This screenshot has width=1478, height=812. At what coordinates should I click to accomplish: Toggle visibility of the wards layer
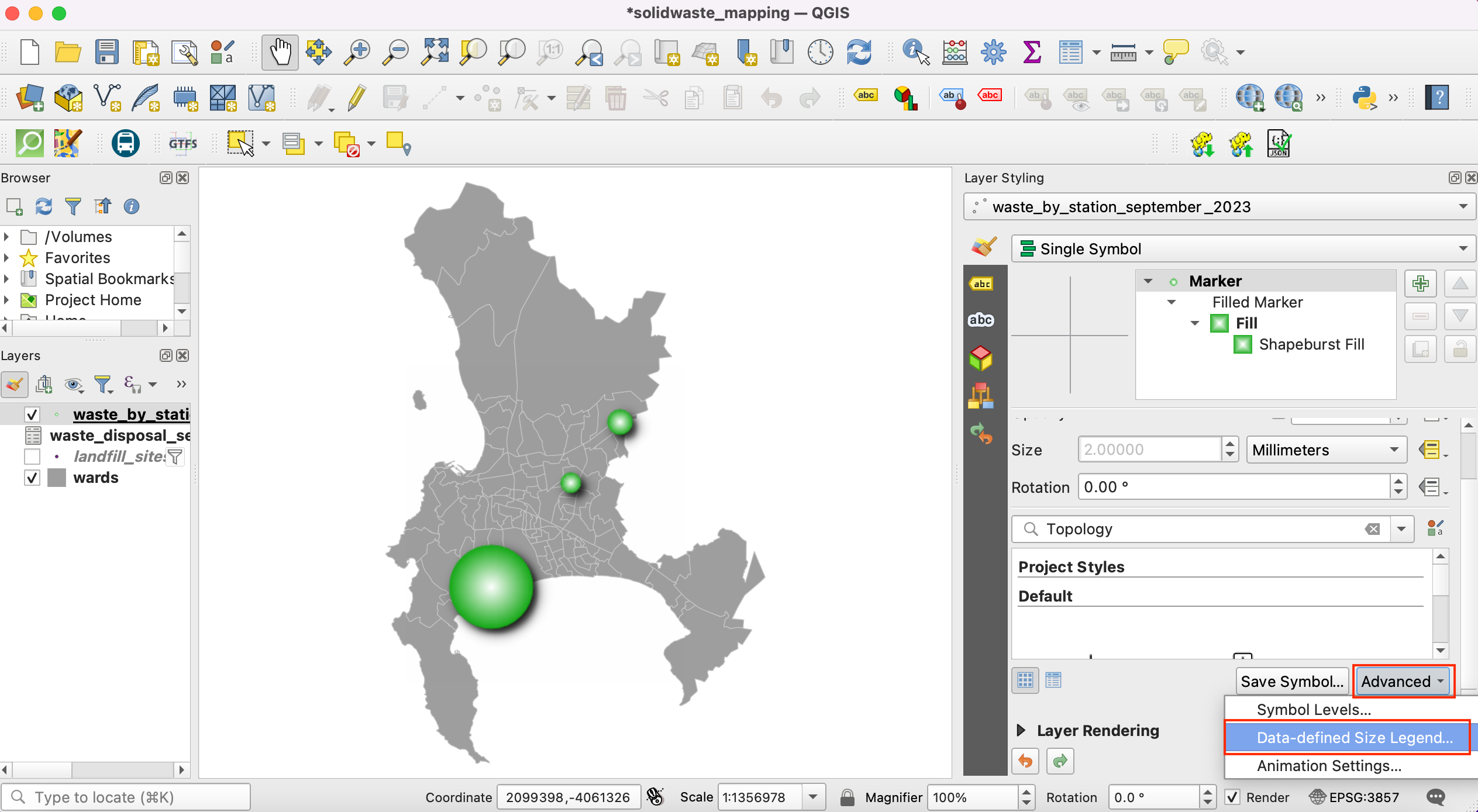32,478
